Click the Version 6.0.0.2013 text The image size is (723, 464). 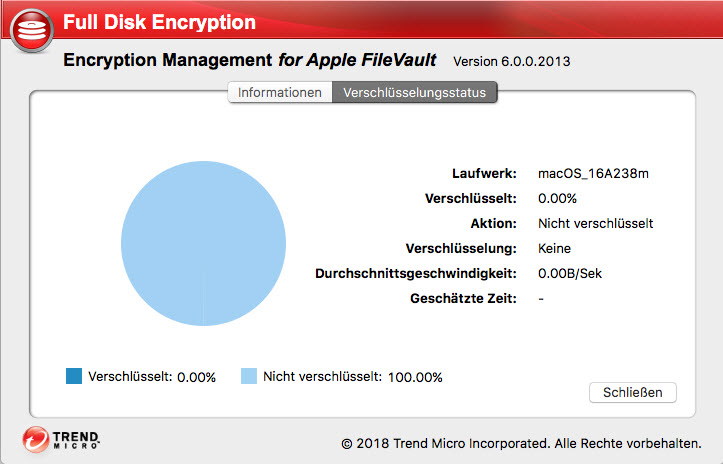click(512, 61)
